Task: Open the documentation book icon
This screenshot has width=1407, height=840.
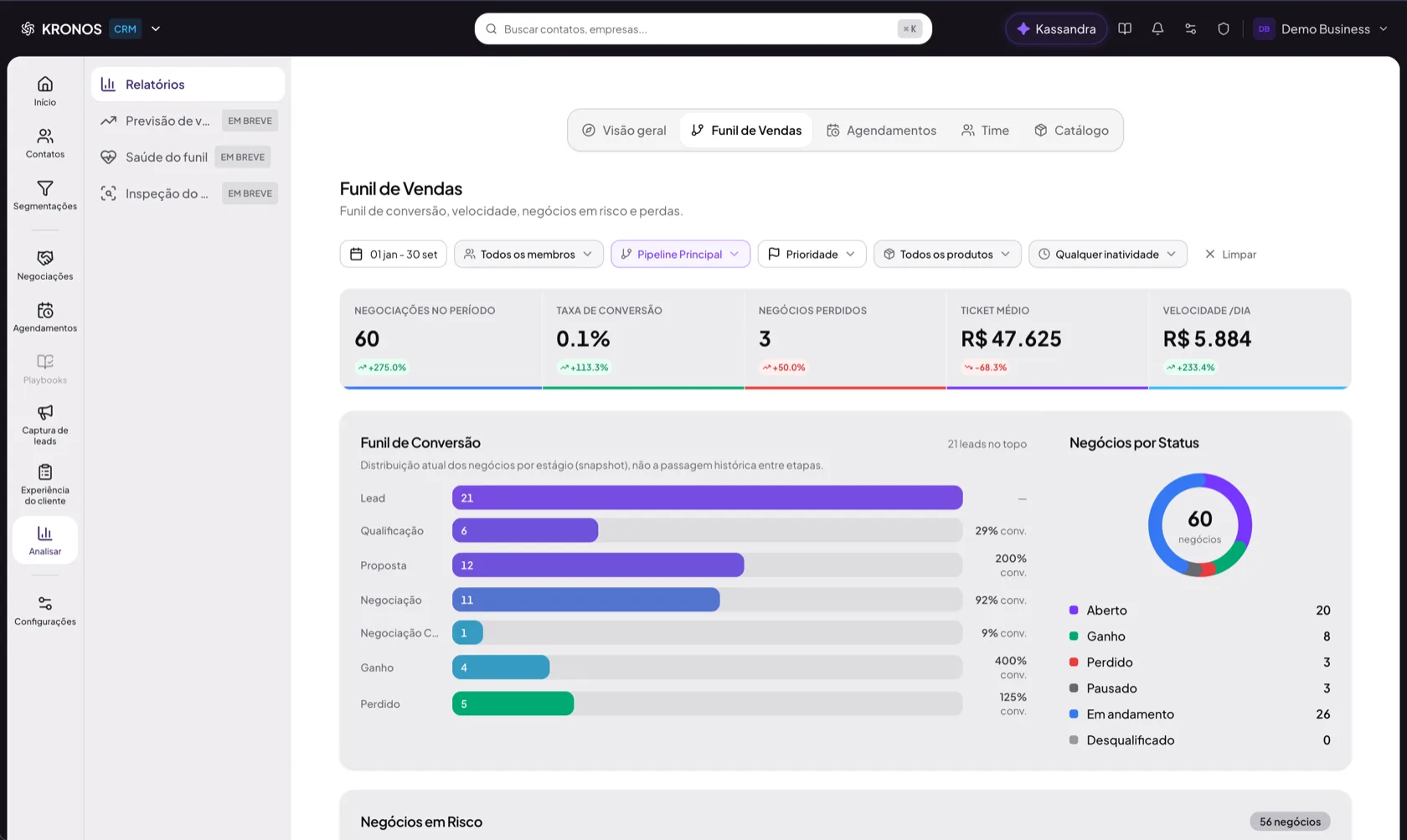Action: pyautogui.click(x=1125, y=28)
